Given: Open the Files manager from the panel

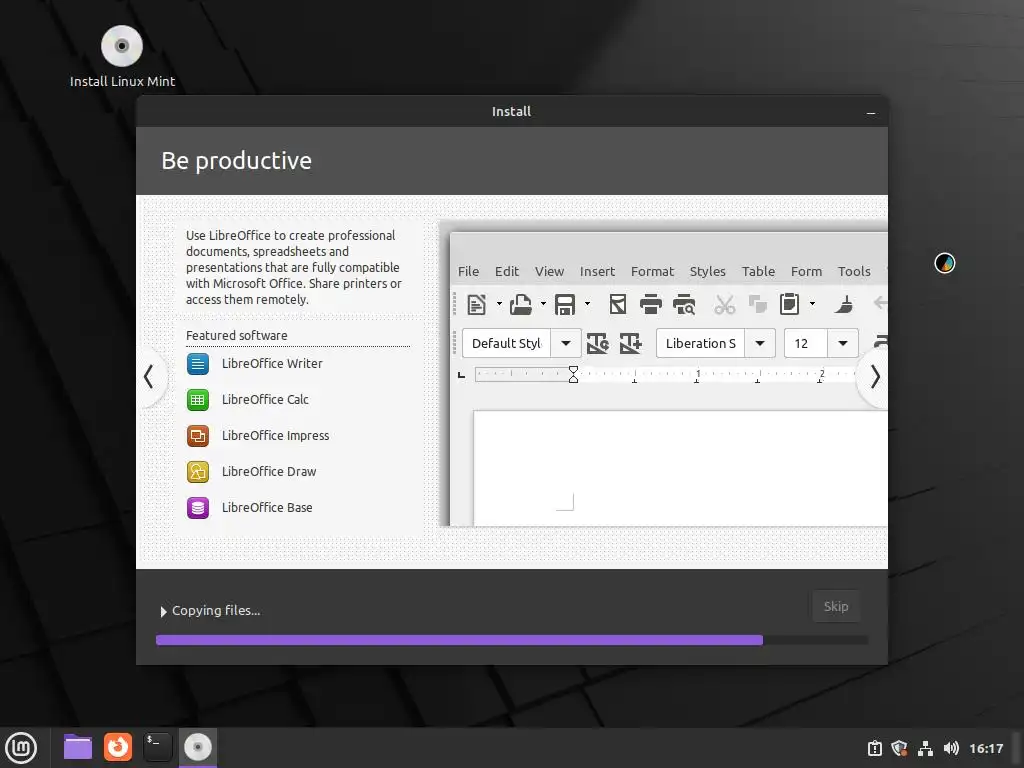Looking at the screenshot, I should (78, 747).
